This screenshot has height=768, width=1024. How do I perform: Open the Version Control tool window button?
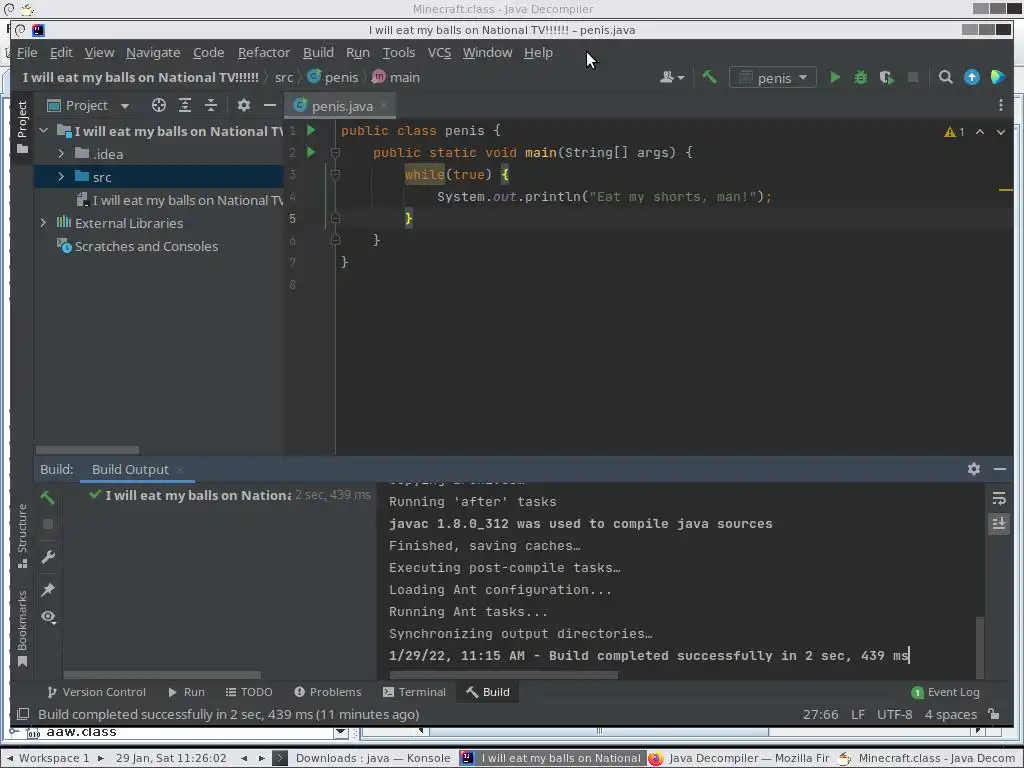point(96,692)
